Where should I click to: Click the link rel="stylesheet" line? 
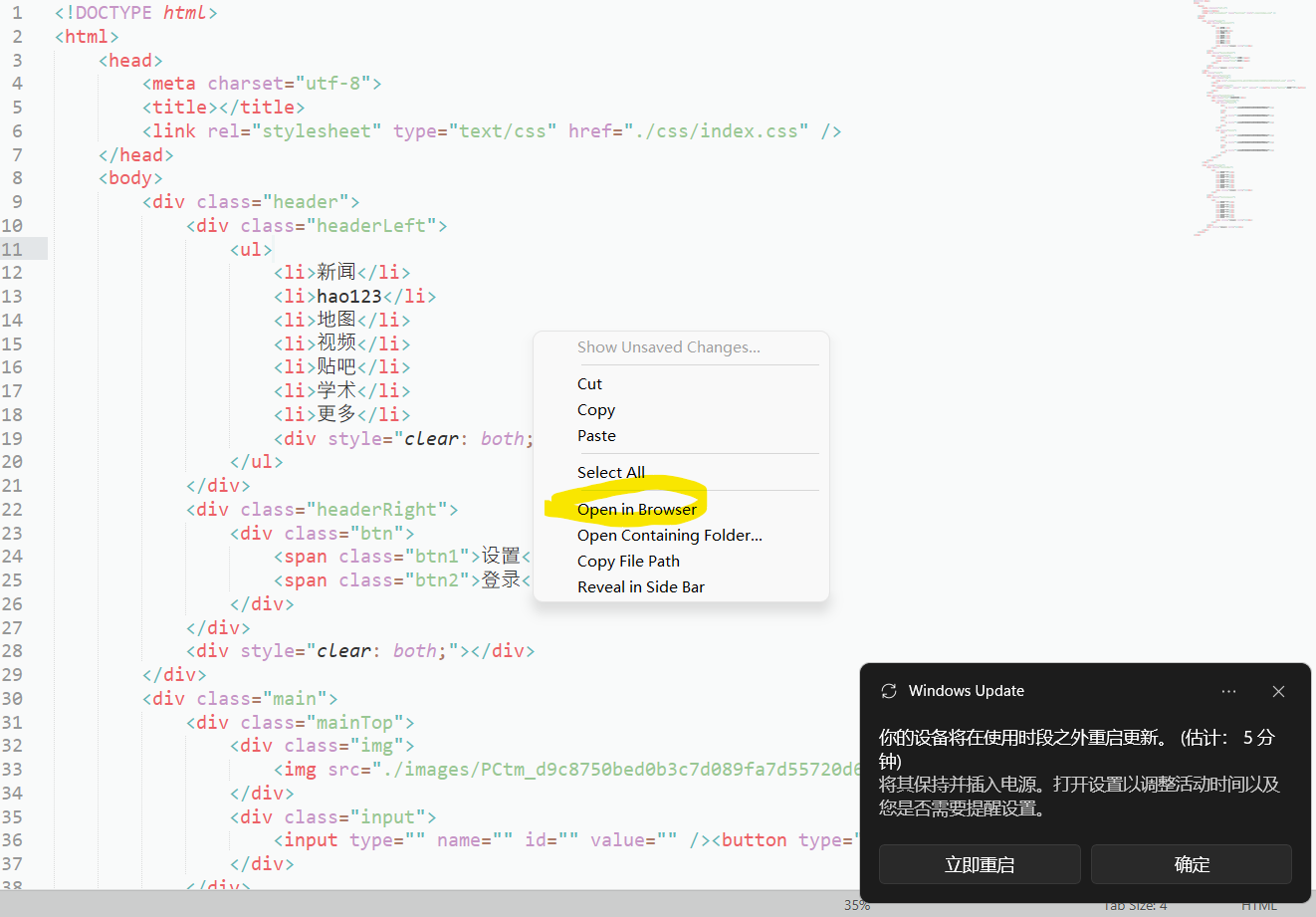pos(492,130)
